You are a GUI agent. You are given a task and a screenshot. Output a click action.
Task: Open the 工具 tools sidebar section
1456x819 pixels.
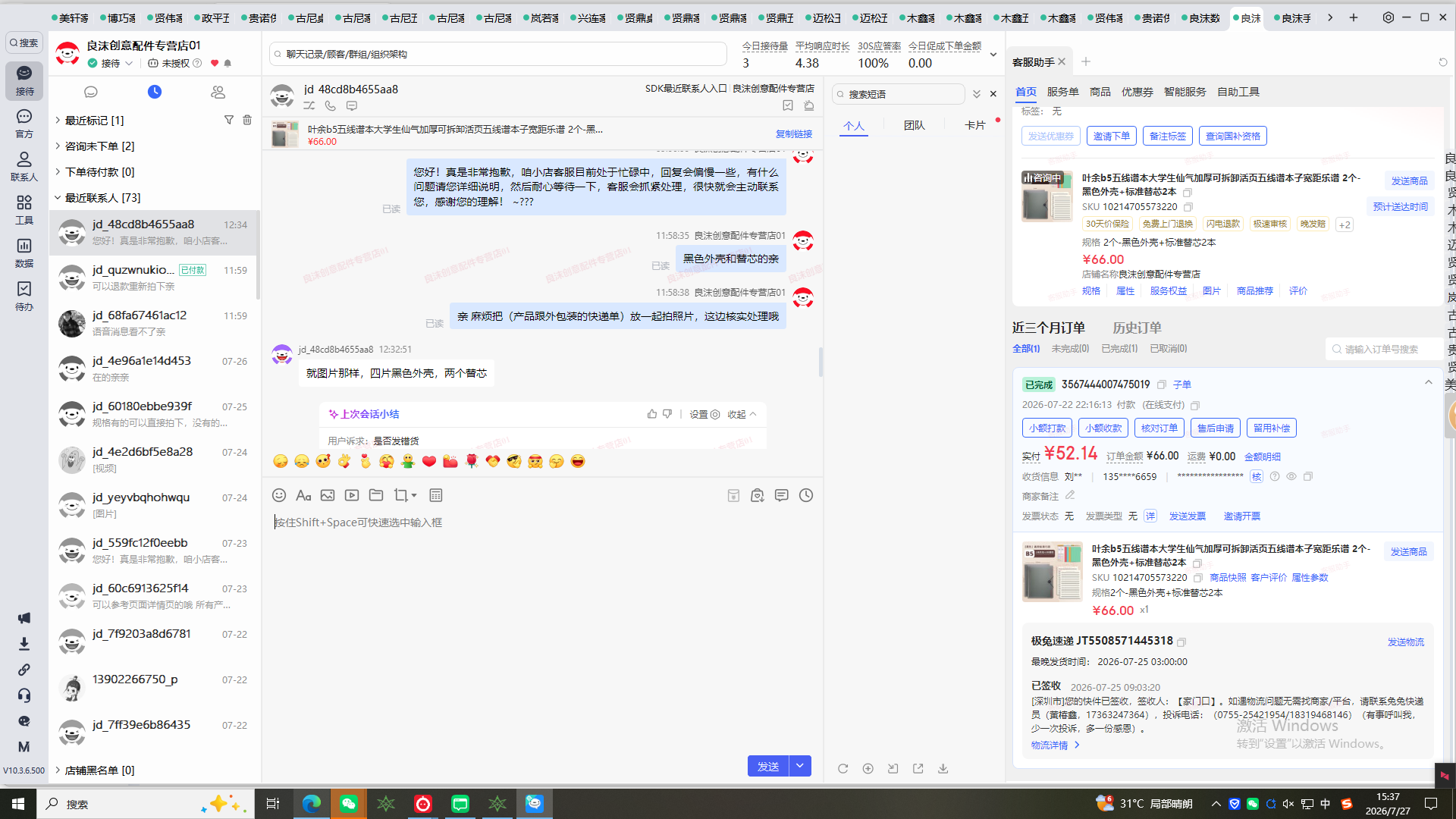click(24, 210)
